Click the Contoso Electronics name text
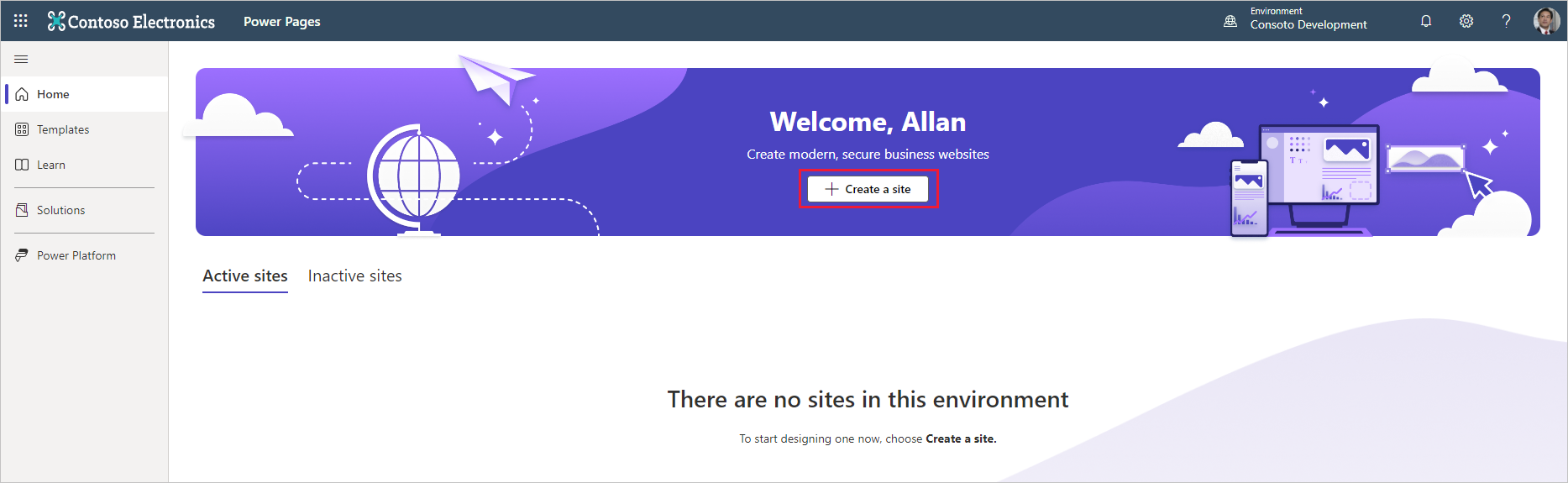Image resolution: width=1568 pixels, height=483 pixels. 141,22
